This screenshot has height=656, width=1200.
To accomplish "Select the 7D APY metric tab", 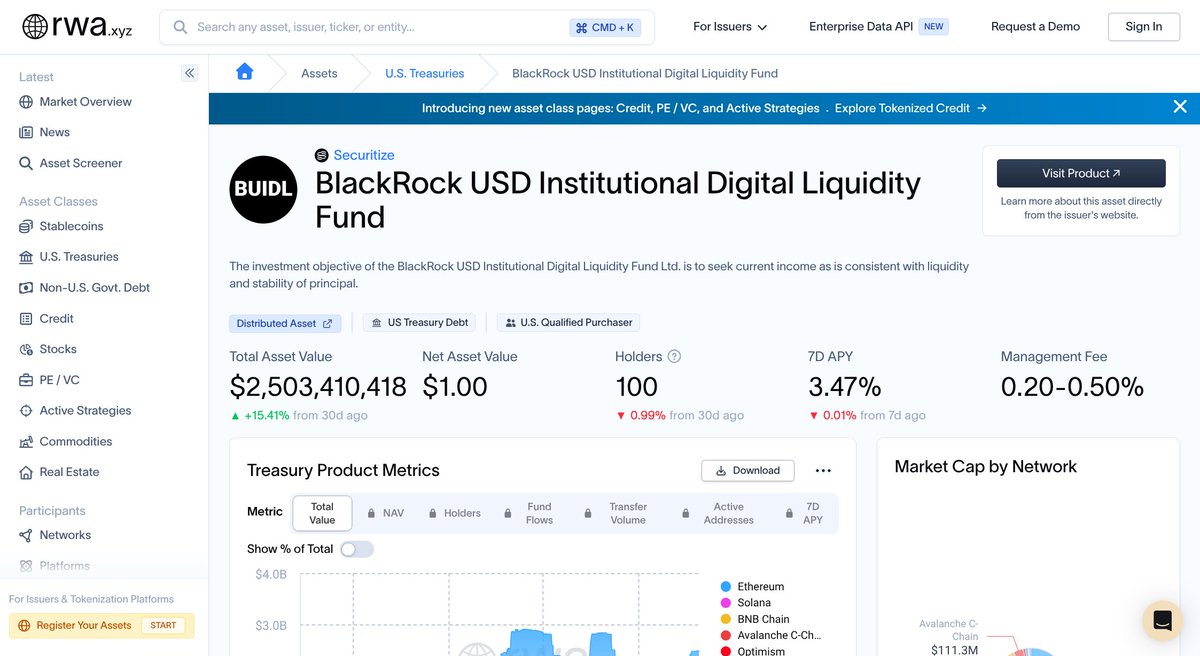I will (x=804, y=513).
